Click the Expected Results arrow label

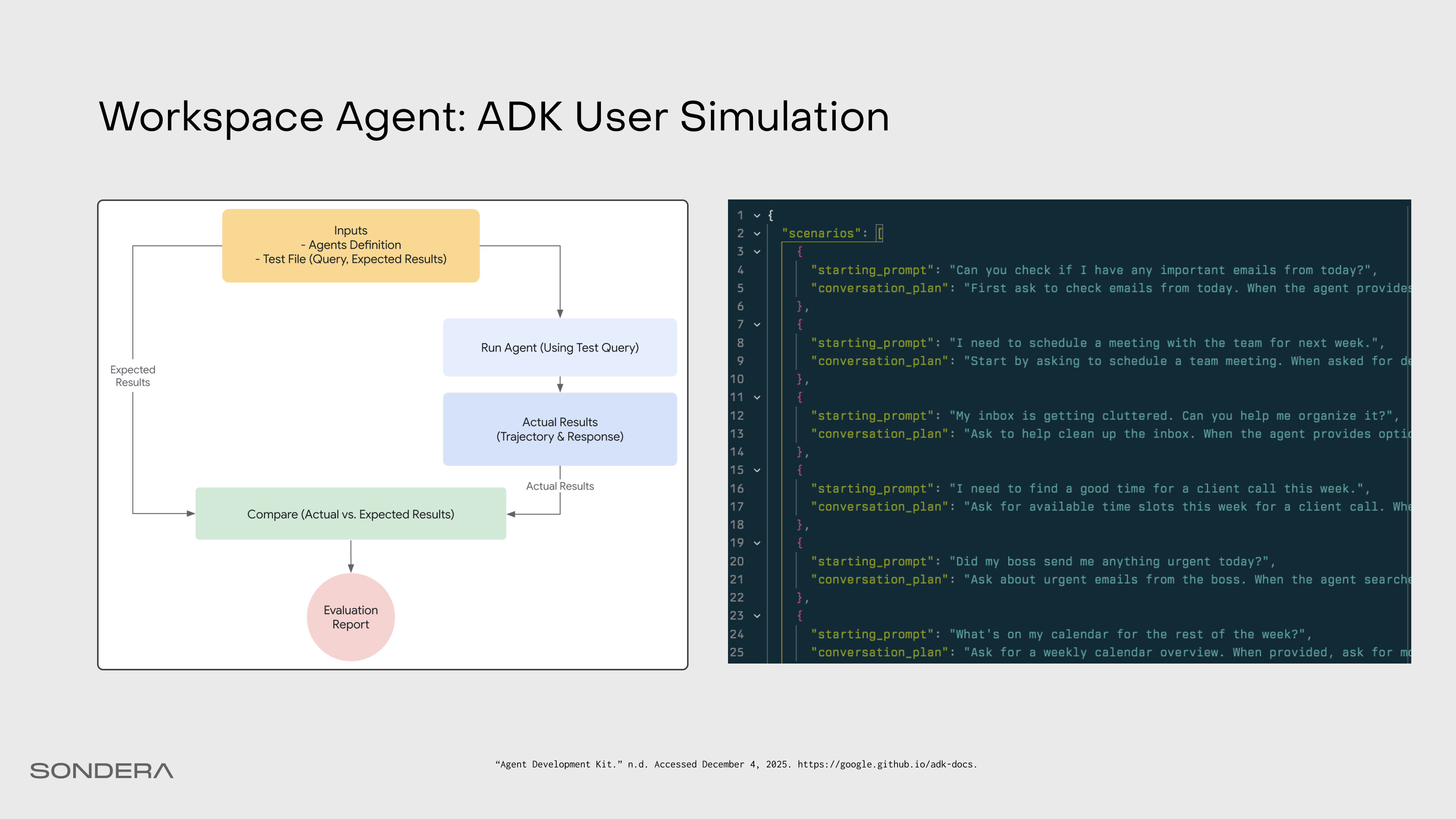133,376
